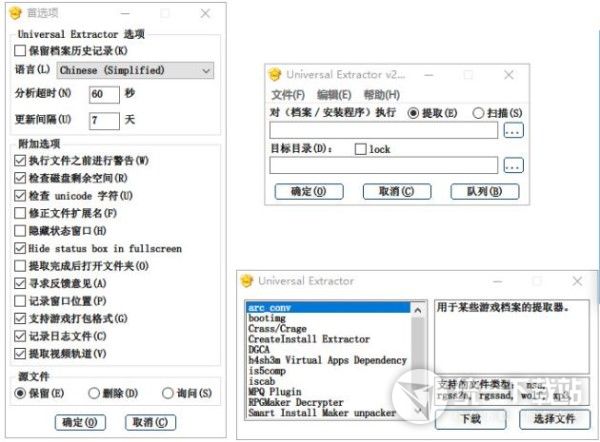Screen dimensions: 600x442
Task: Click the app icon in Universal Extractor v2 window
Action: coord(275,74)
